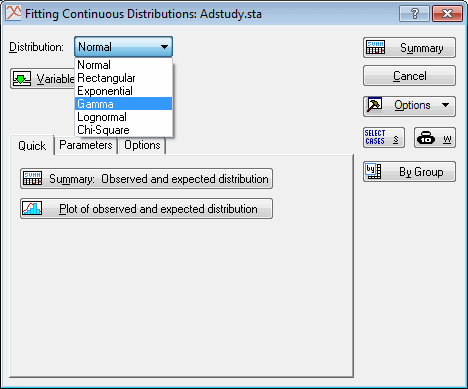Click the Summary button at top right
Viewport: 468px width, 389px height.
(x=409, y=48)
